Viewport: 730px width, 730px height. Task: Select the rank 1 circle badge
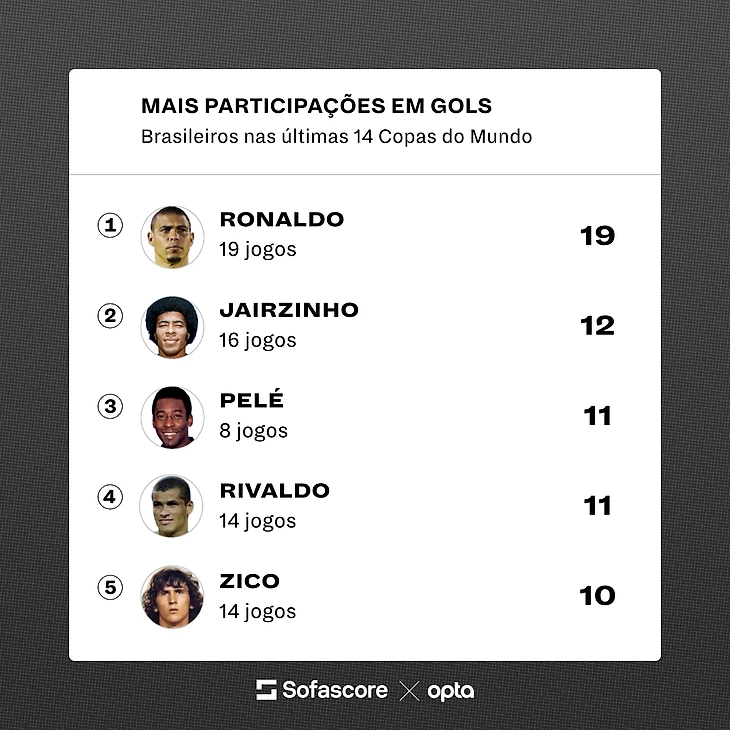pyautogui.click(x=110, y=225)
